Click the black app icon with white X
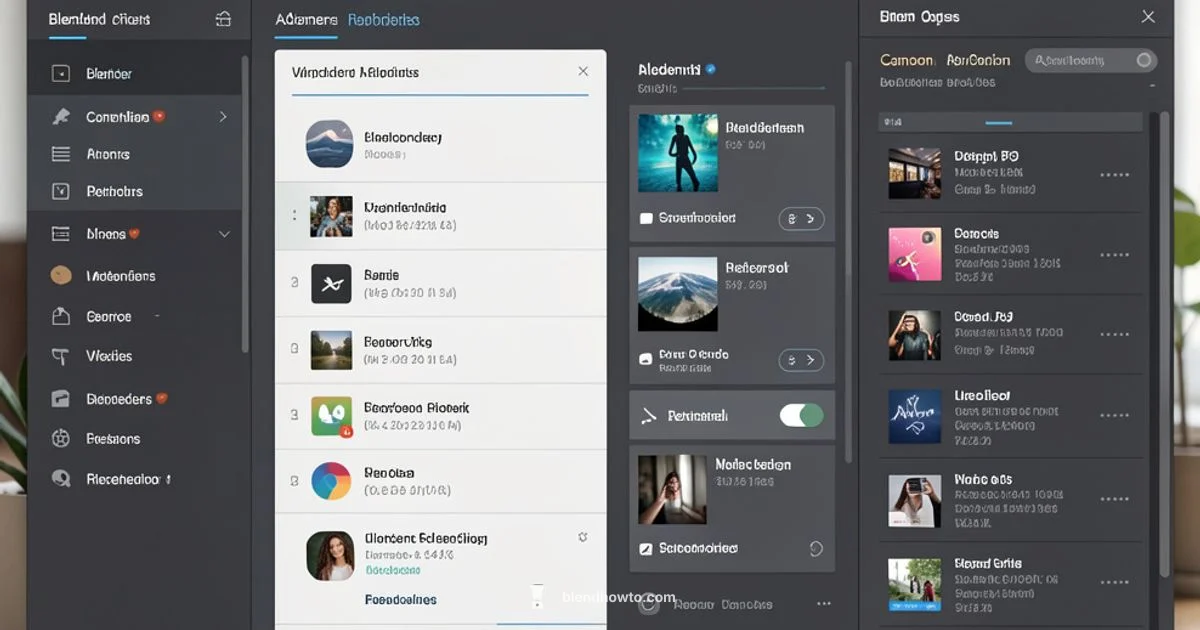 point(331,284)
